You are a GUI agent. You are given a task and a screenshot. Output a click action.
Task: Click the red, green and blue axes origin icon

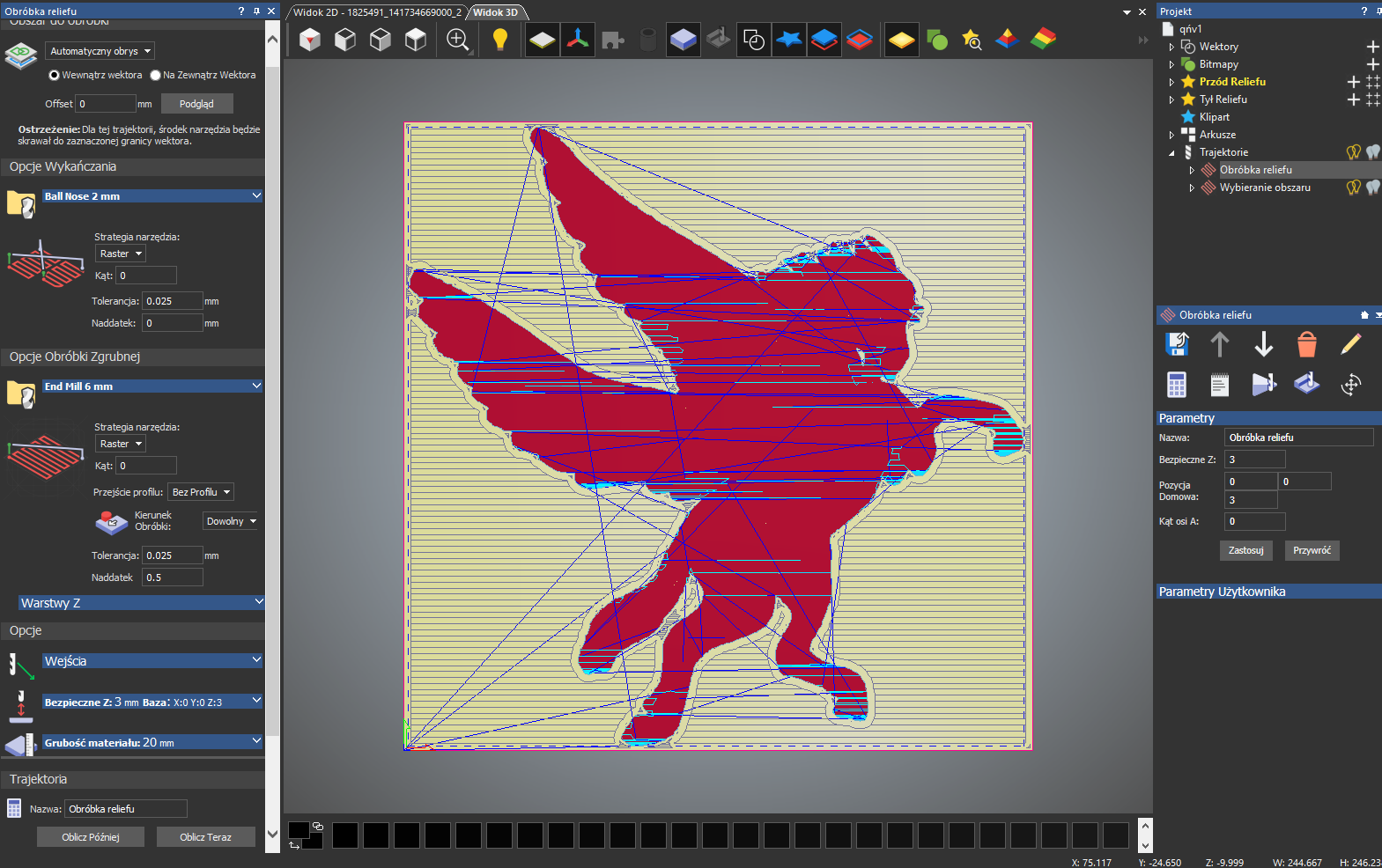[578, 40]
